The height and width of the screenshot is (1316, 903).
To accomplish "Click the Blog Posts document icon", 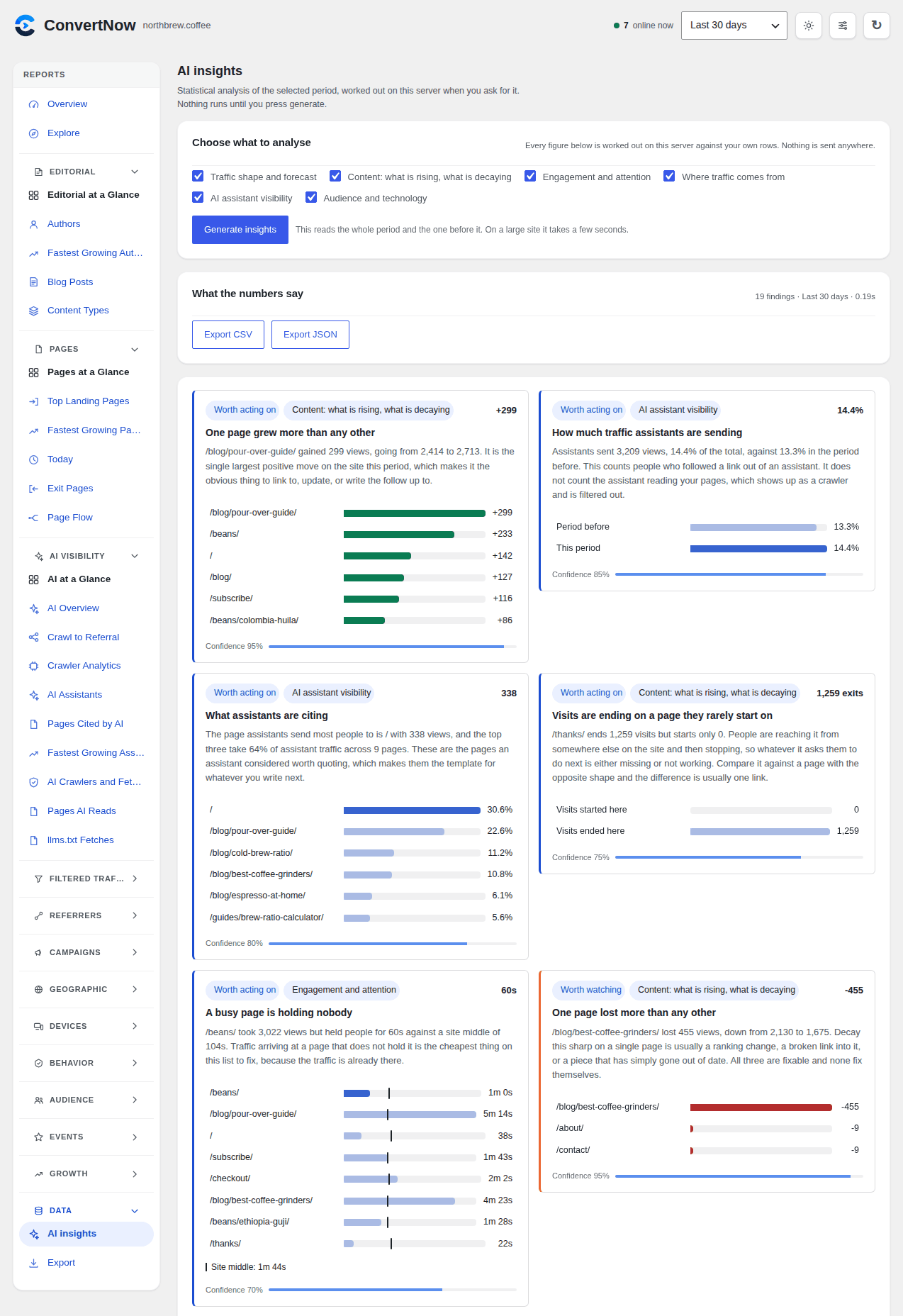I will (x=33, y=282).
